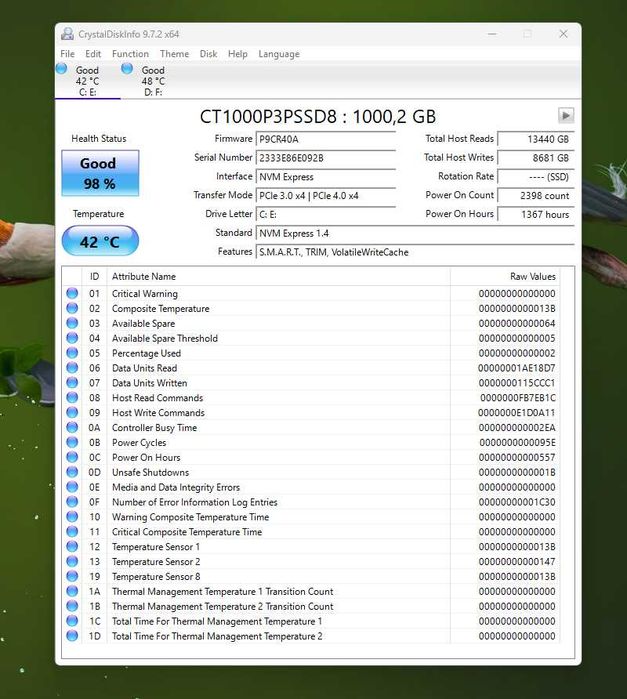Select raw value 0000000115CCC1
The image size is (627, 699).
pos(517,383)
